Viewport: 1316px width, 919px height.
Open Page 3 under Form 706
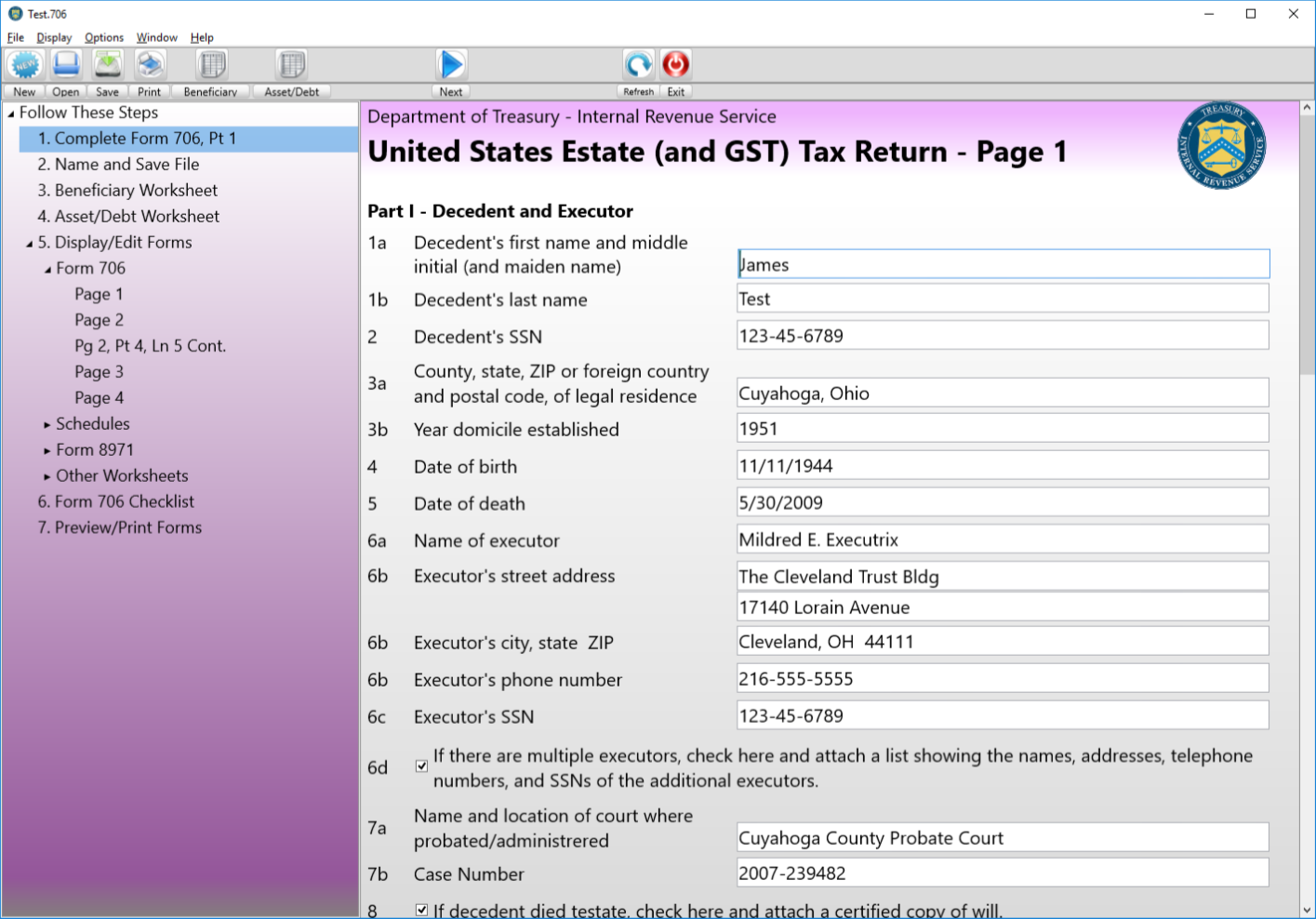point(99,372)
